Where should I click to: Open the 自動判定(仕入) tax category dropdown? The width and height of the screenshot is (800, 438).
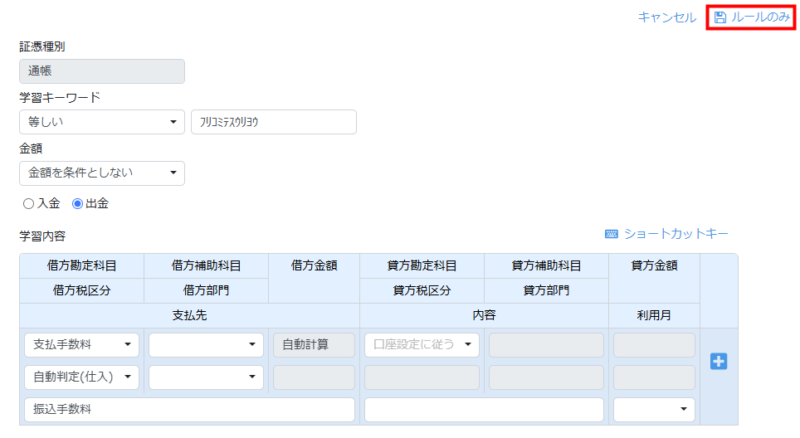coord(83,378)
